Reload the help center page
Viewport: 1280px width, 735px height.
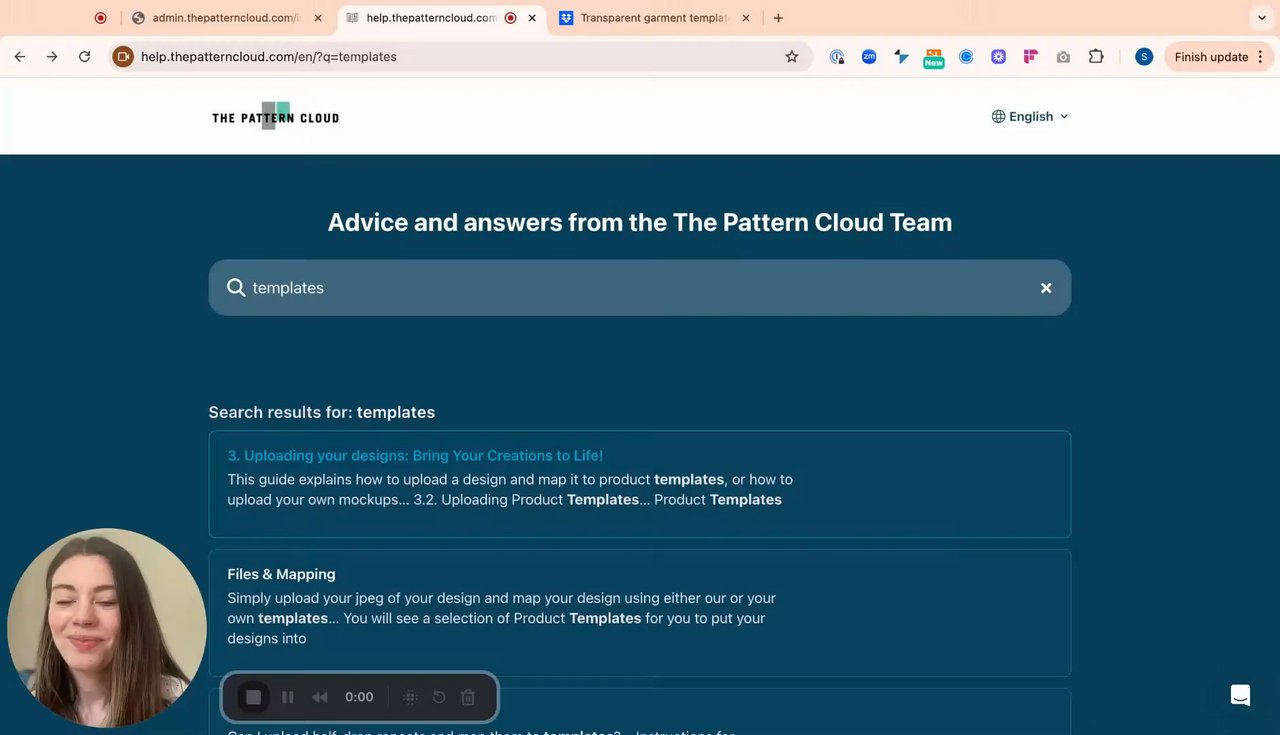85,57
